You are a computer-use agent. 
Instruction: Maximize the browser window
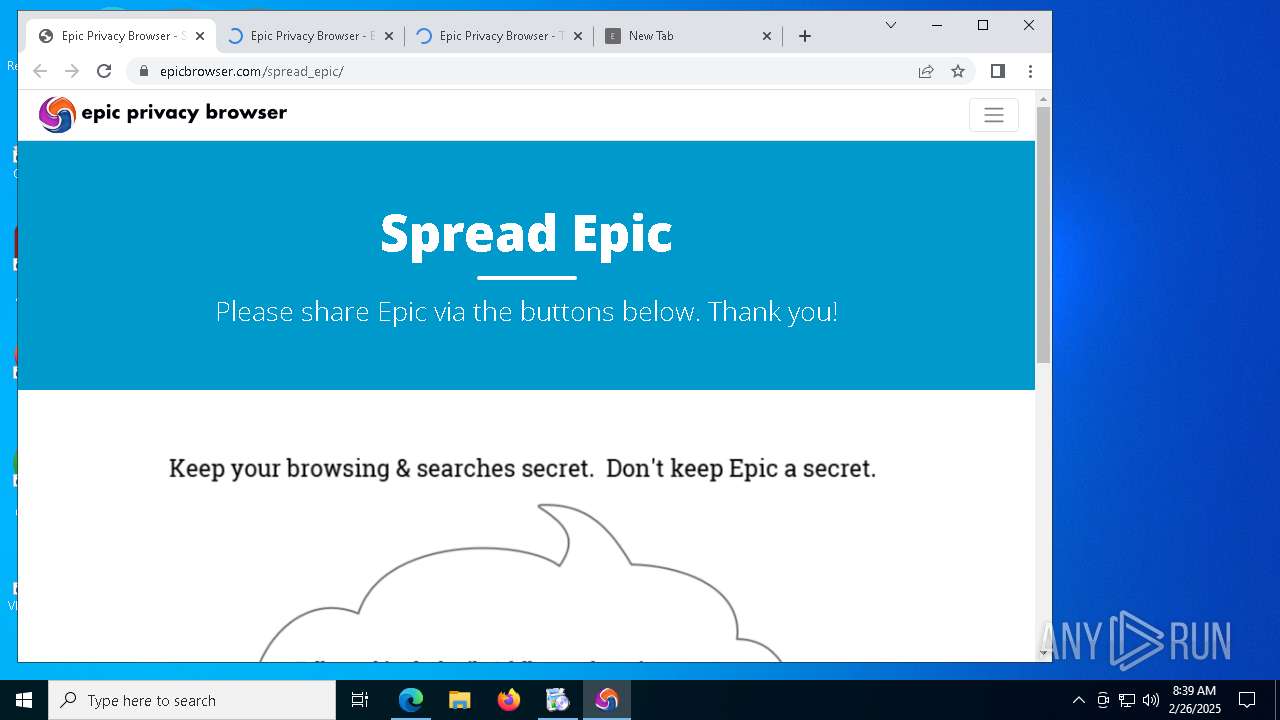[983, 25]
